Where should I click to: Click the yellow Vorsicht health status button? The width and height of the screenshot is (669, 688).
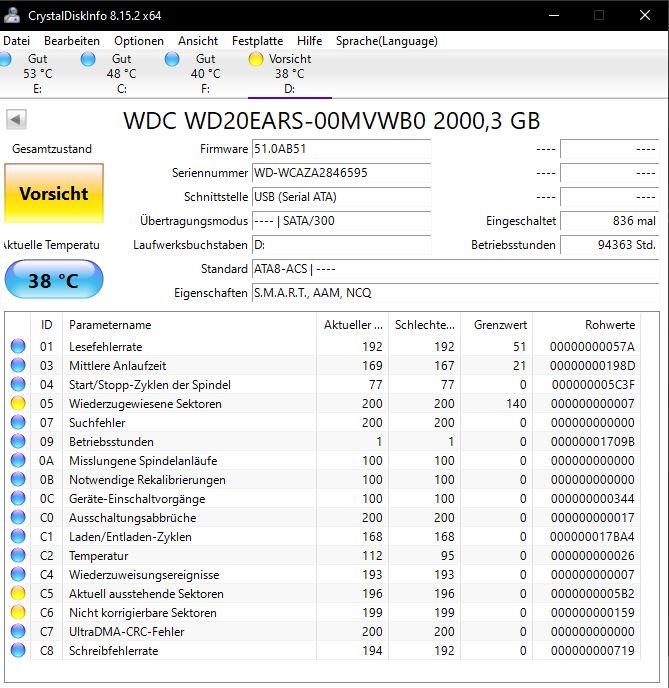pos(54,194)
